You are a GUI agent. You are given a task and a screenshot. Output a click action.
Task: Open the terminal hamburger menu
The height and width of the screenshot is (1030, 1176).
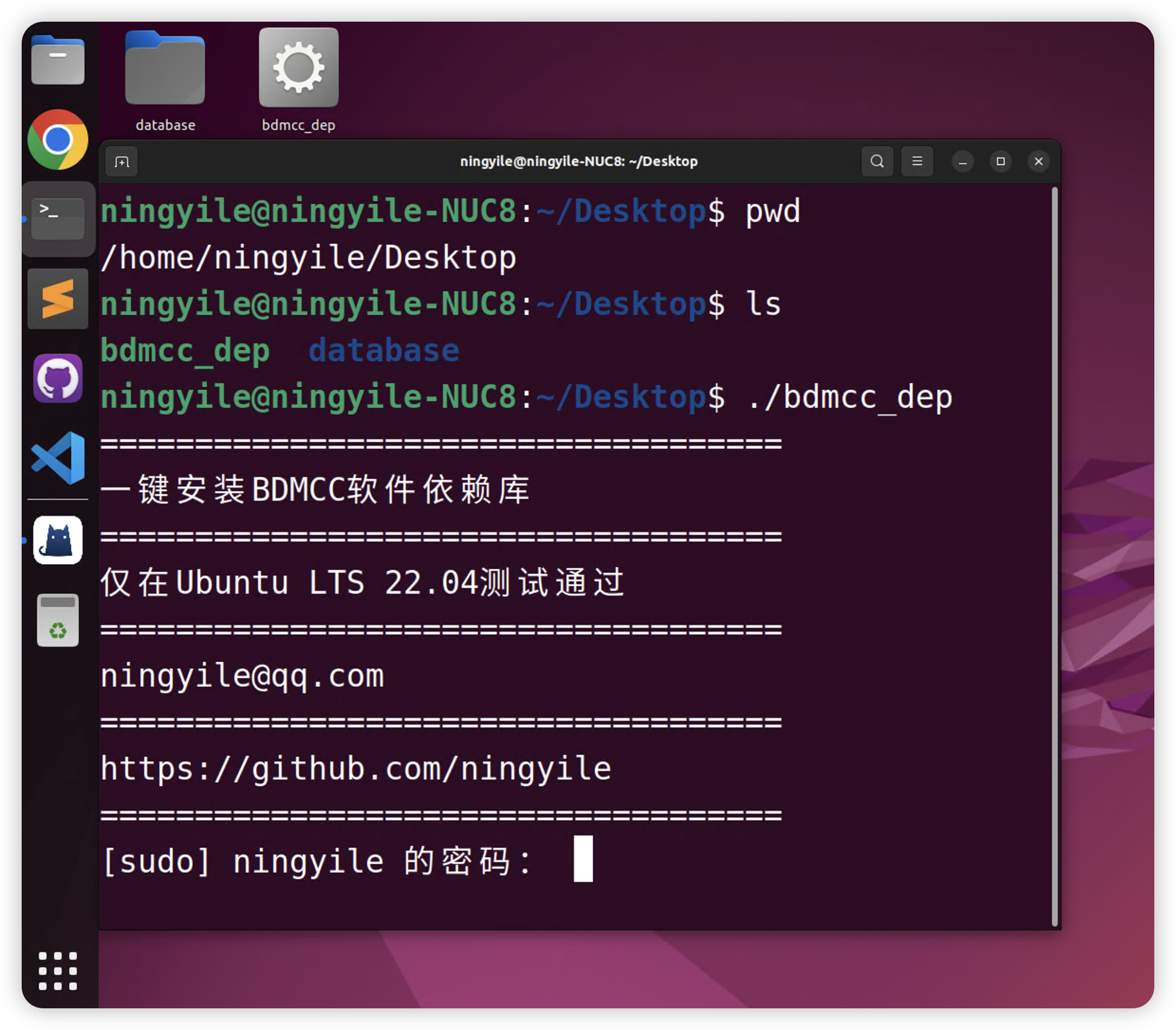pos(917,161)
